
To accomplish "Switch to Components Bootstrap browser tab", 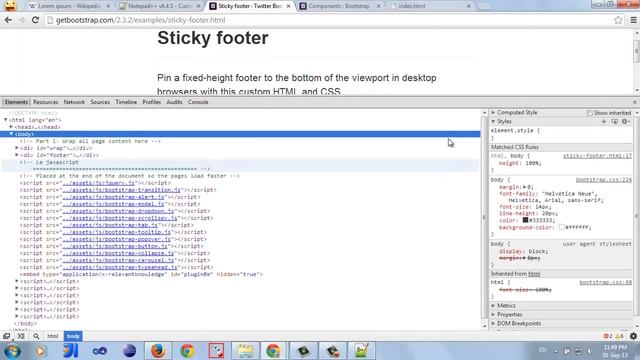I will [340, 6].
